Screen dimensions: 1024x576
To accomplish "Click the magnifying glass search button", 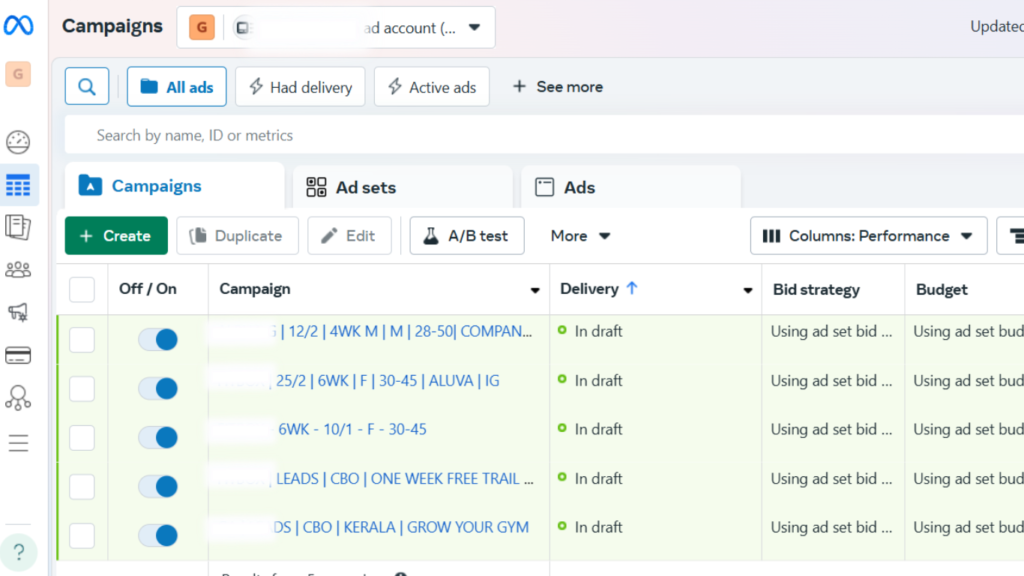I will [x=87, y=86].
